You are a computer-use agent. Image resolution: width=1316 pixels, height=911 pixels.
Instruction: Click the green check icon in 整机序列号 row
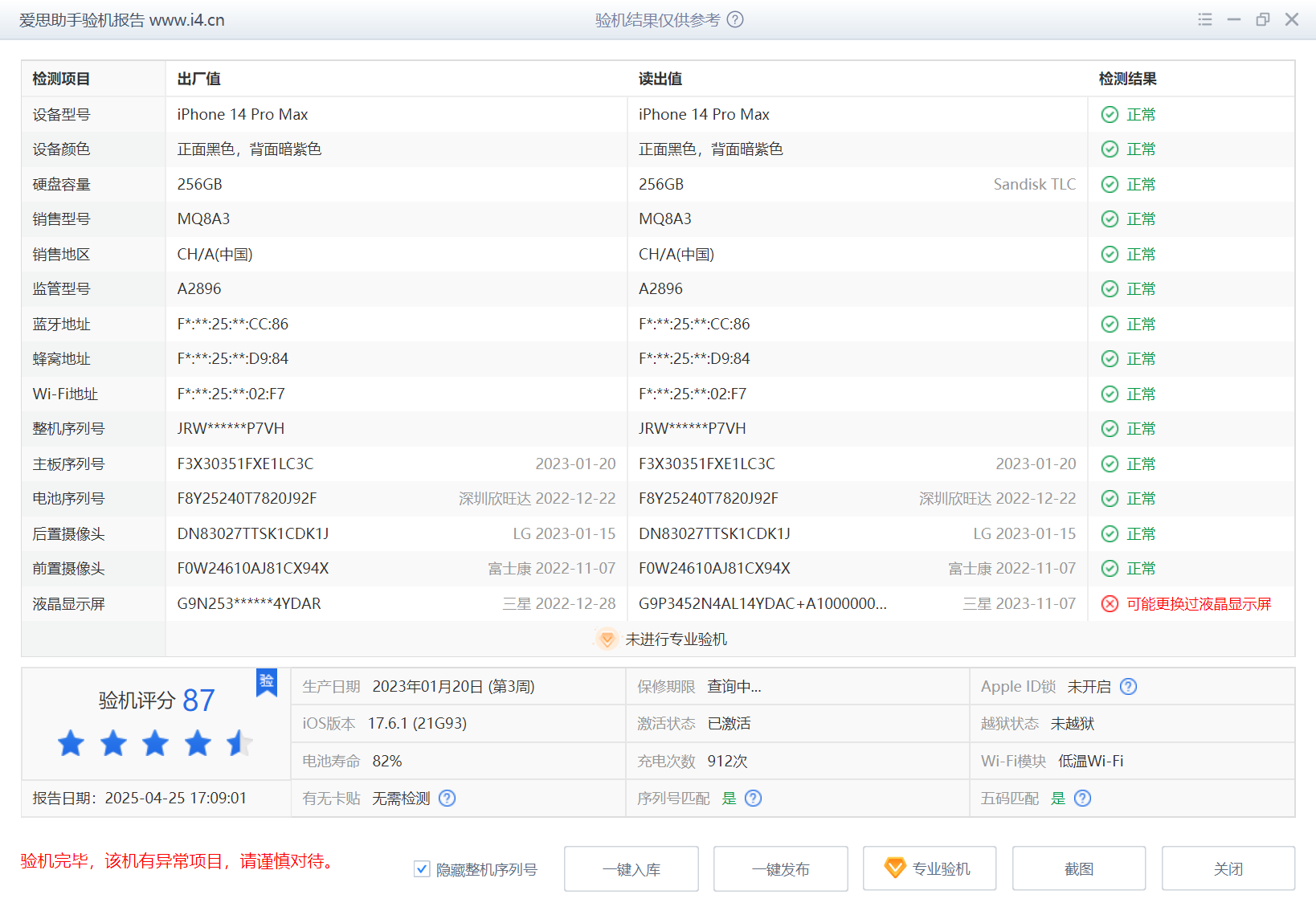1110,428
